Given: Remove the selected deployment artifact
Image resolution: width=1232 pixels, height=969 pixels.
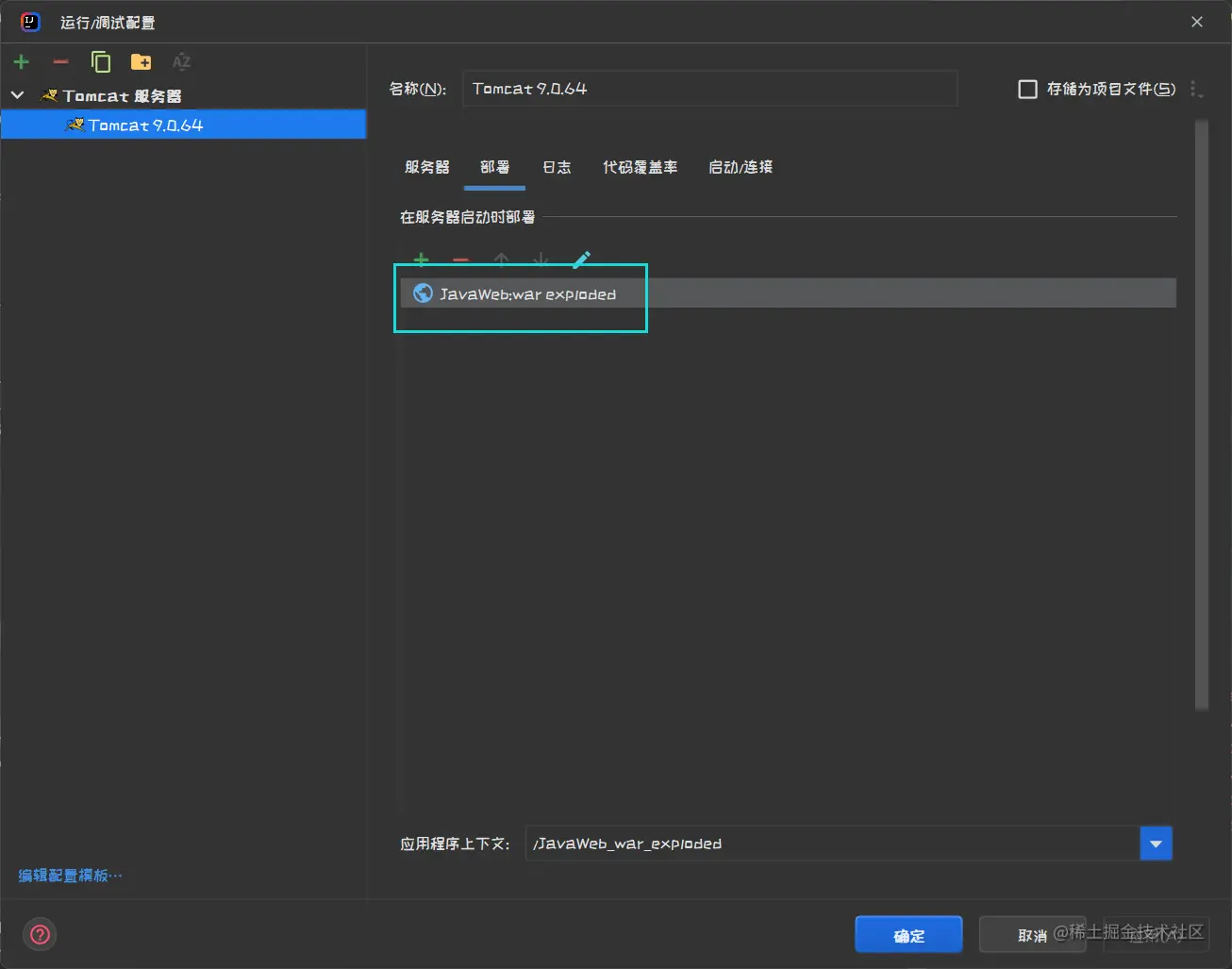Looking at the screenshot, I should [x=460, y=259].
